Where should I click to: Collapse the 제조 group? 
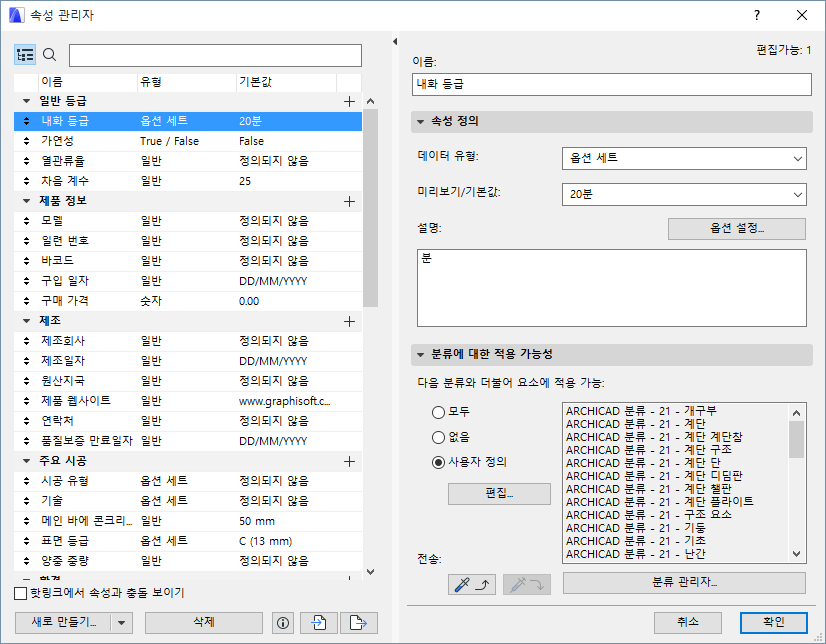pyautogui.click(x=26, y=321)
